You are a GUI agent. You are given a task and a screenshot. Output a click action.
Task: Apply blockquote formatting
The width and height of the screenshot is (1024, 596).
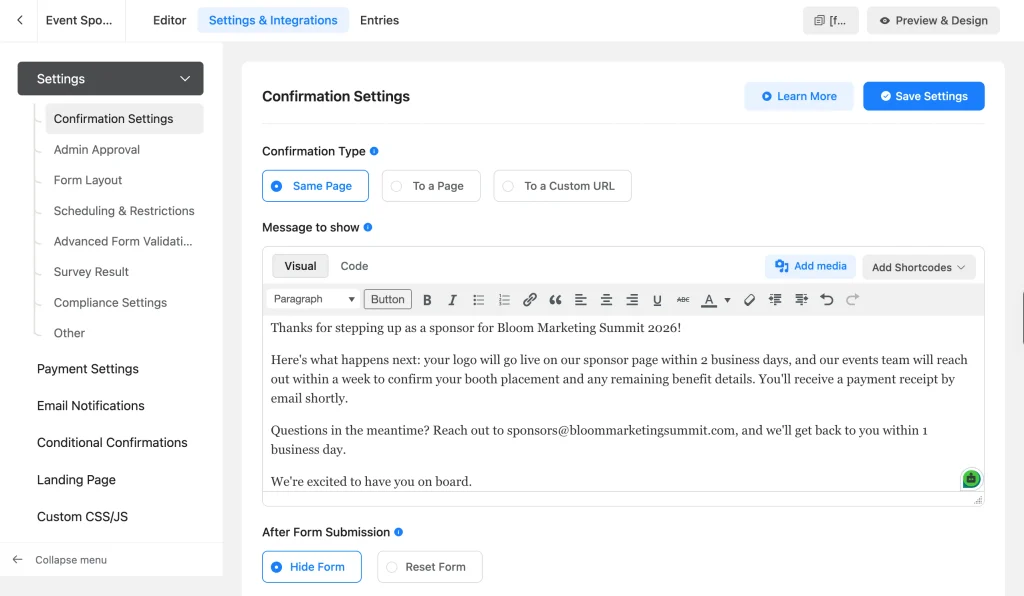coord(555,300)
